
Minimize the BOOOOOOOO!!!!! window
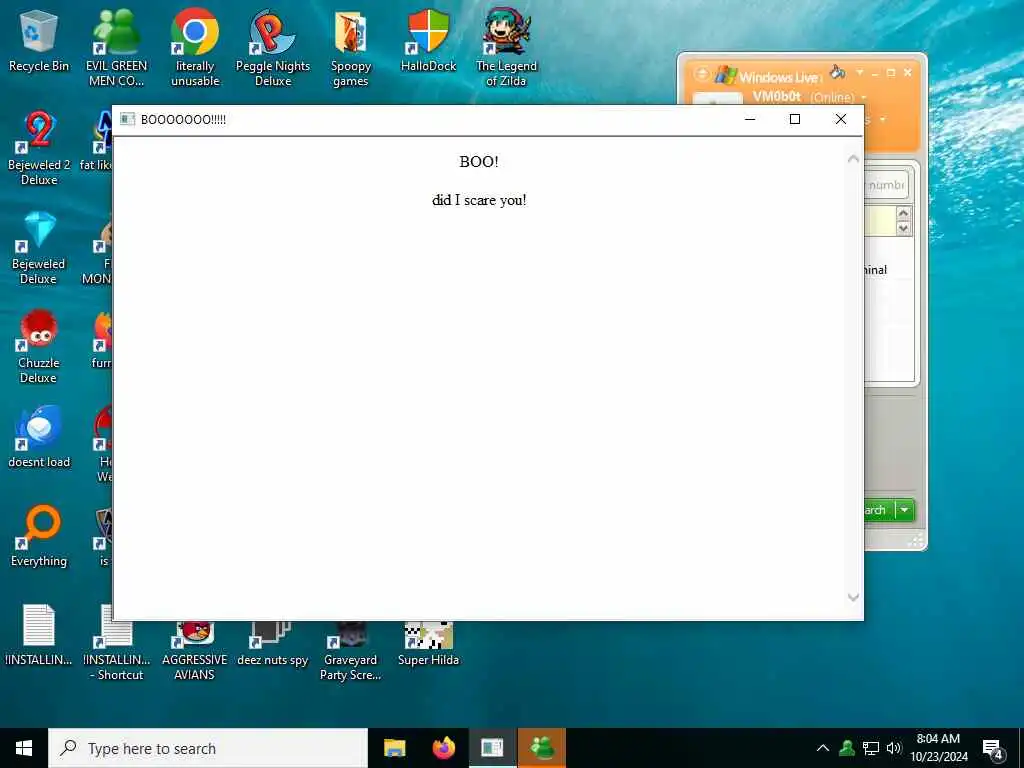[750, 119]
